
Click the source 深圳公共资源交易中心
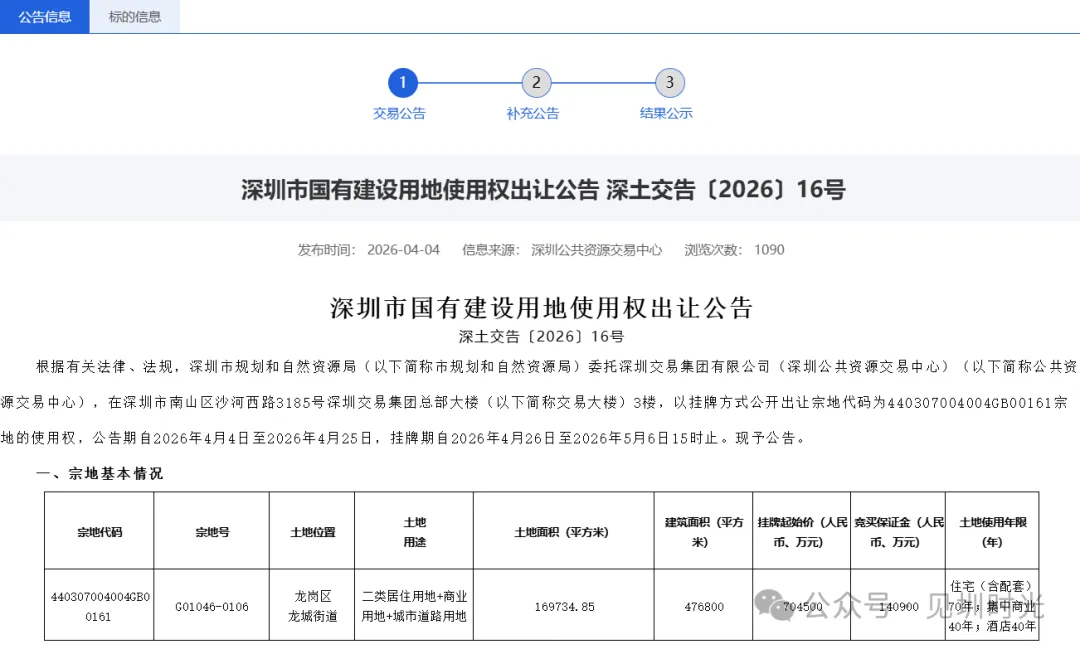[596, 249]
